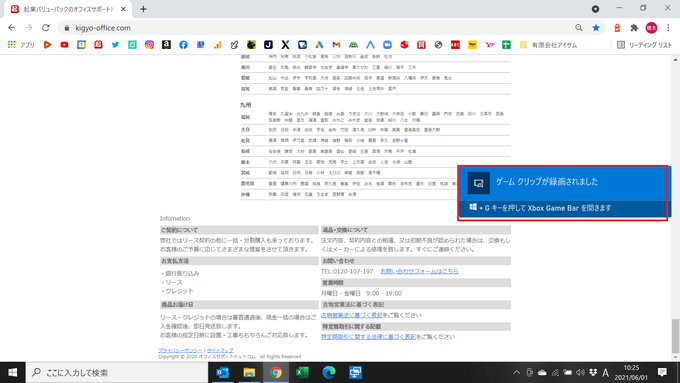Image resolution: width=680 pixels, height=383 pixels.
Task: Open the Chrome extensions puzzle icon
Action: click(x=634, y=28)
